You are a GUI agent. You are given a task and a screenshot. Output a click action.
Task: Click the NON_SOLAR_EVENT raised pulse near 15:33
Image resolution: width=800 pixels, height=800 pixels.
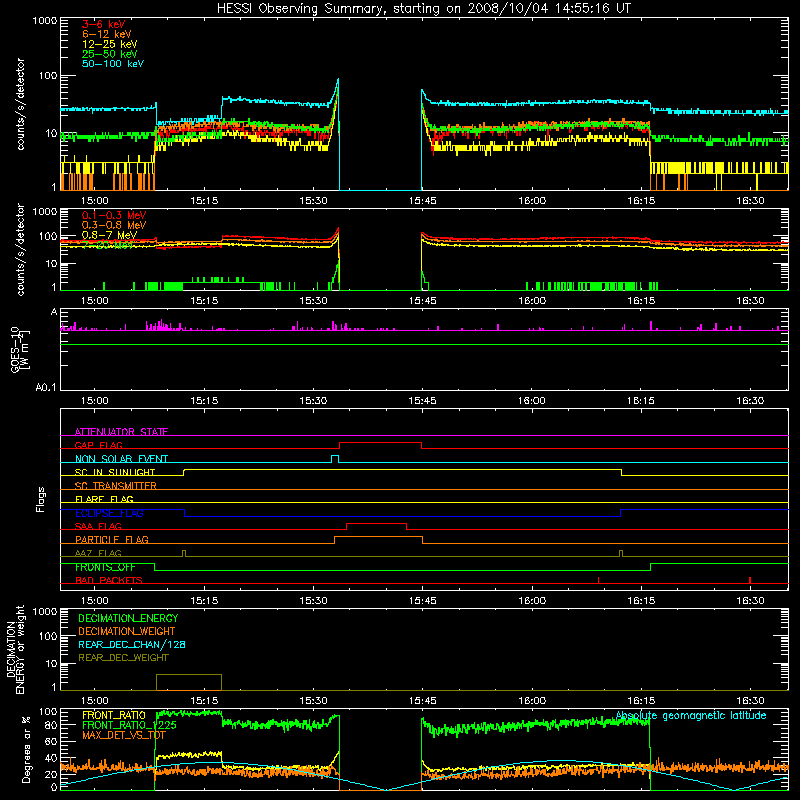pyautogui.click(x=335, y=458)
